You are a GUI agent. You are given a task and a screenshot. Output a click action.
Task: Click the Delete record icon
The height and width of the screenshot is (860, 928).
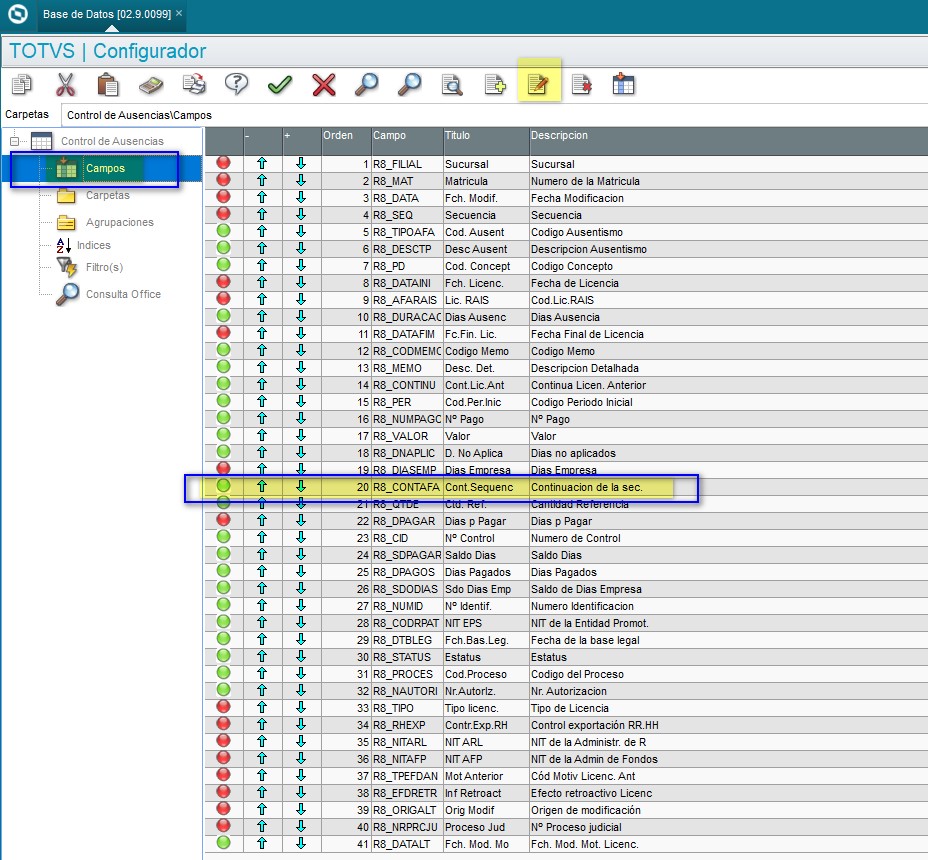[581, 85]
